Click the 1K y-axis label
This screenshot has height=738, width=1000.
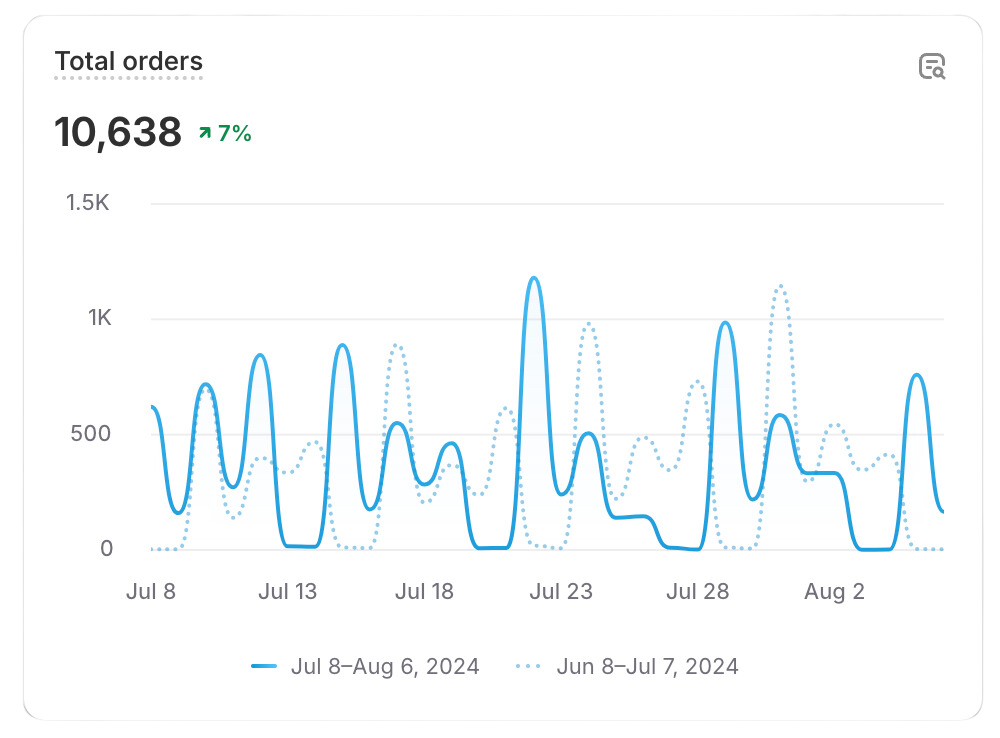click(99, 318)
